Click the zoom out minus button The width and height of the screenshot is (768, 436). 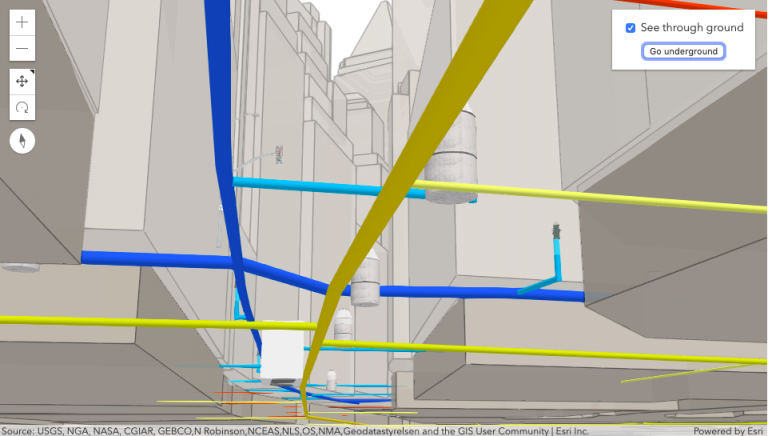[x=22, y=48]
